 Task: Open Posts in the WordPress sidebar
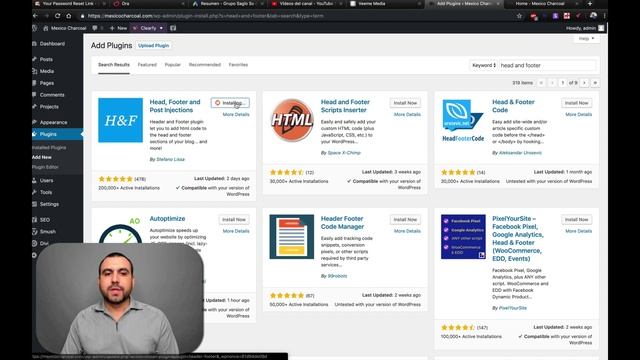(x=46, y=59)
